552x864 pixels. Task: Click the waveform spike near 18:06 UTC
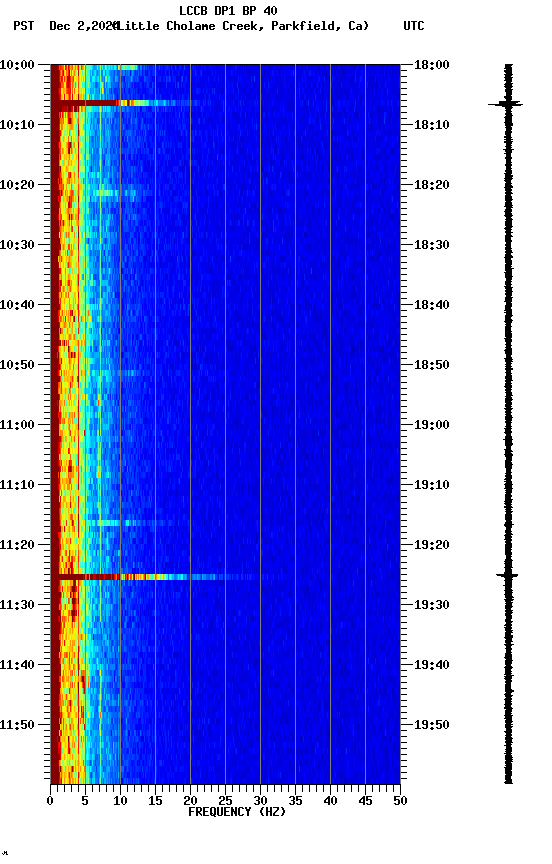click(506, 104)
